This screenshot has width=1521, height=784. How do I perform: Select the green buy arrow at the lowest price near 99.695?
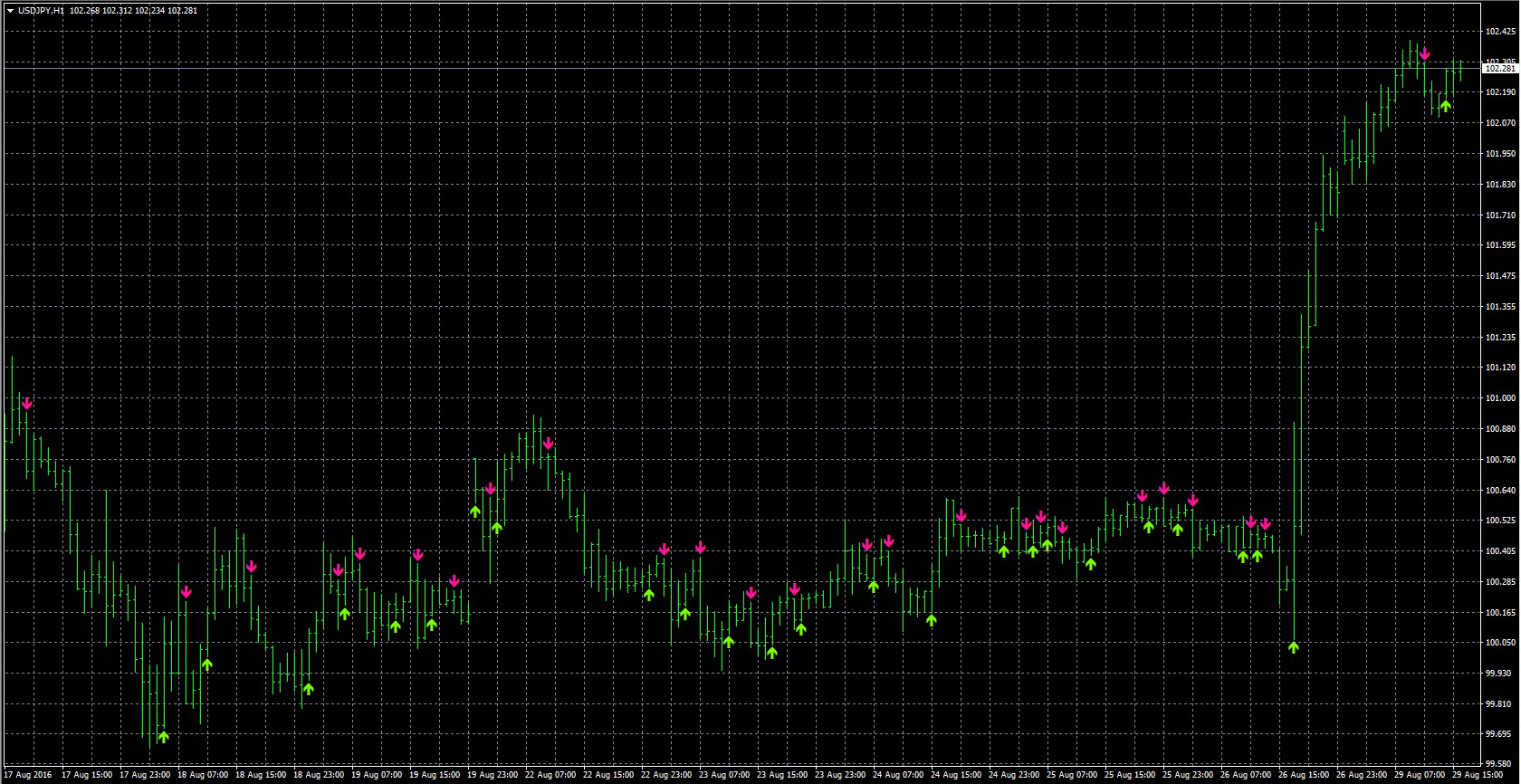coord(163,736)
